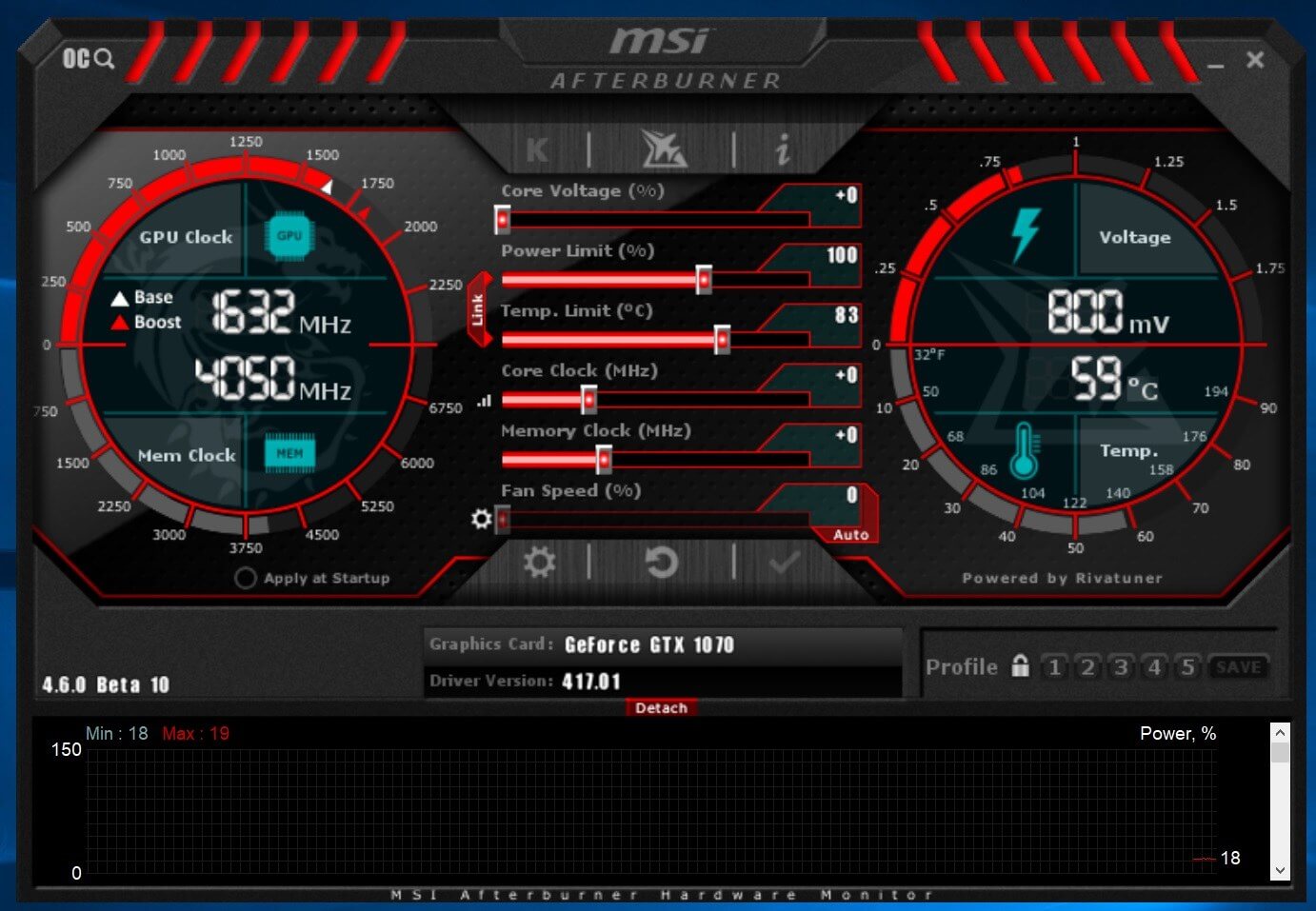The width and height of the screenshot is (1316, 911).
Task: Enable Apply at Startup
Action: [245, 578]
